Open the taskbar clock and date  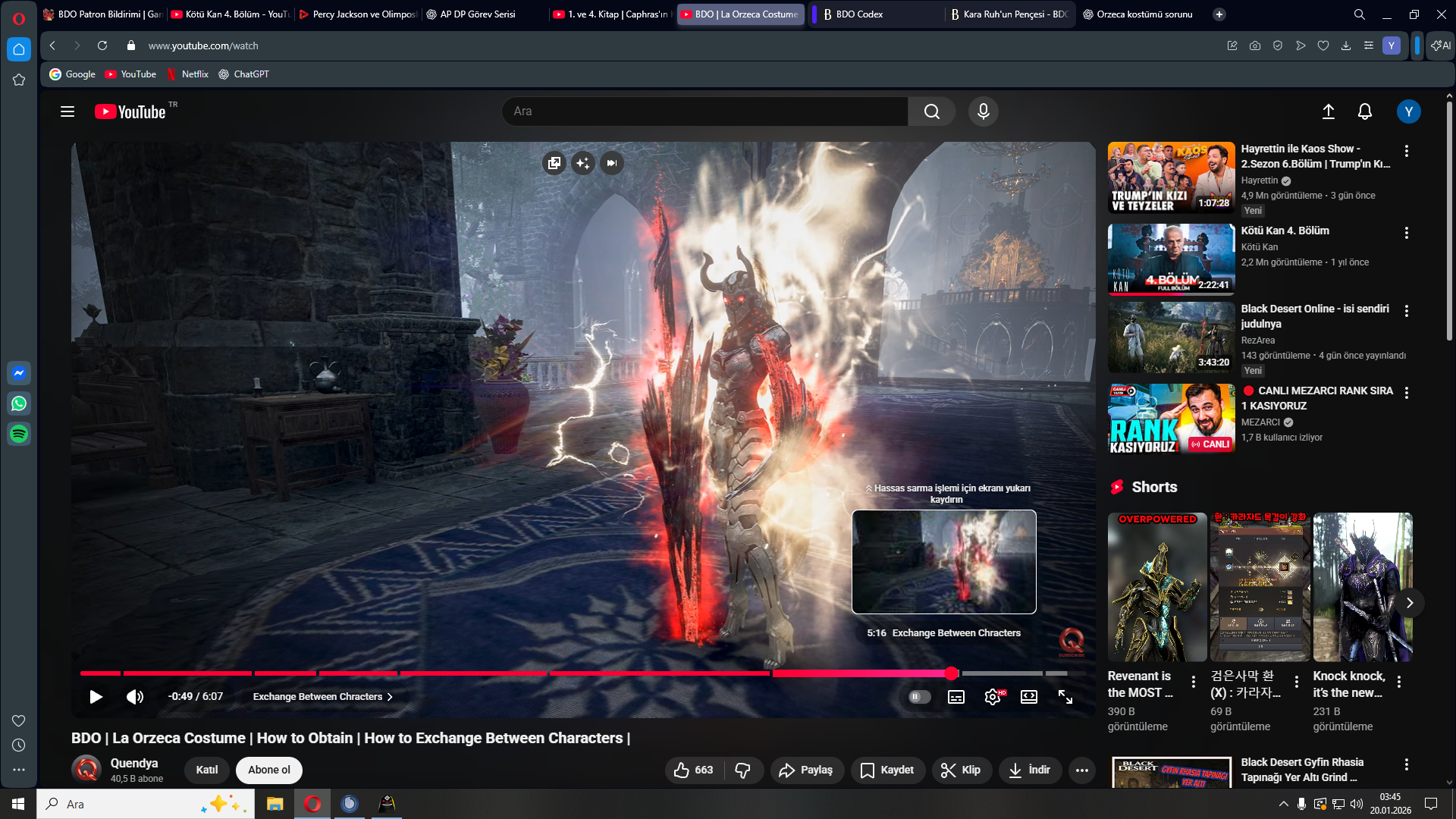click(x=1390, y=804)
